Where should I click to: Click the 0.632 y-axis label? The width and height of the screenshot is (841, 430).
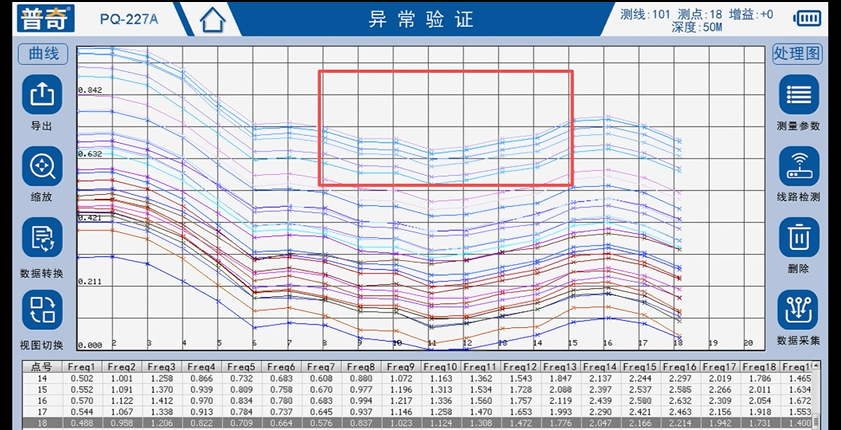coord(90,154)
